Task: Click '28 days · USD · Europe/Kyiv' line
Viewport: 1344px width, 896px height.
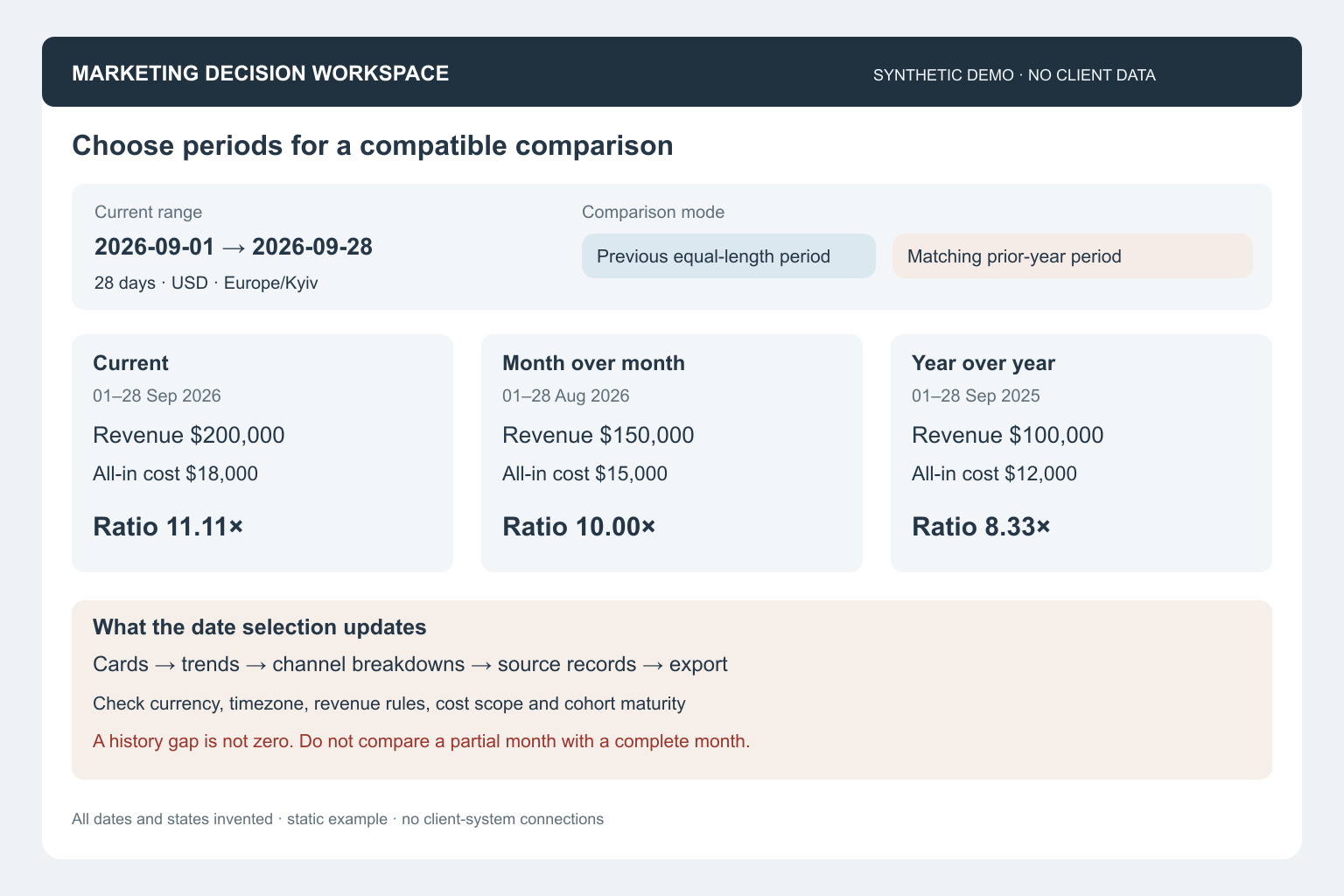Action: [x=206, y=283]
